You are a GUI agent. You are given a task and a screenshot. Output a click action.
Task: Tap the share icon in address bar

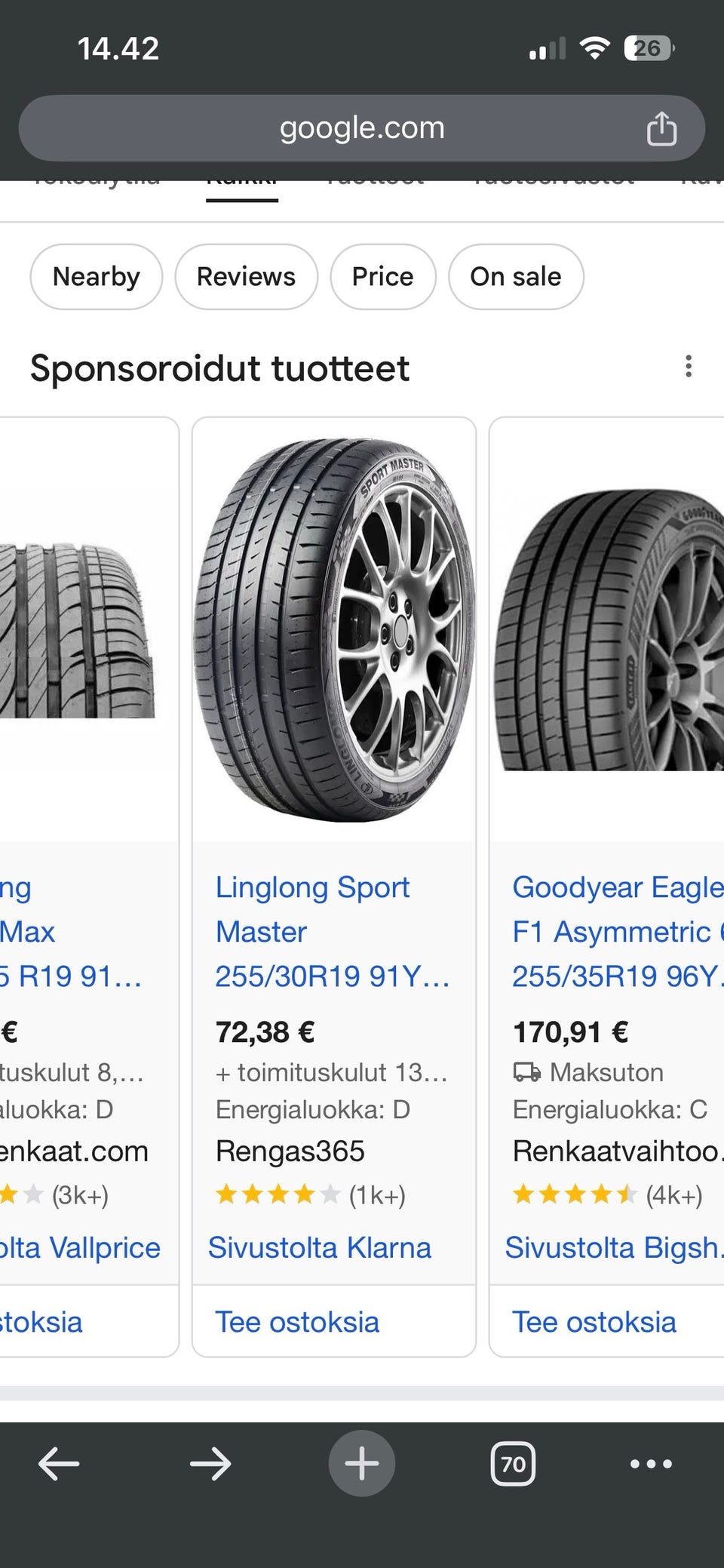(661, 128)
